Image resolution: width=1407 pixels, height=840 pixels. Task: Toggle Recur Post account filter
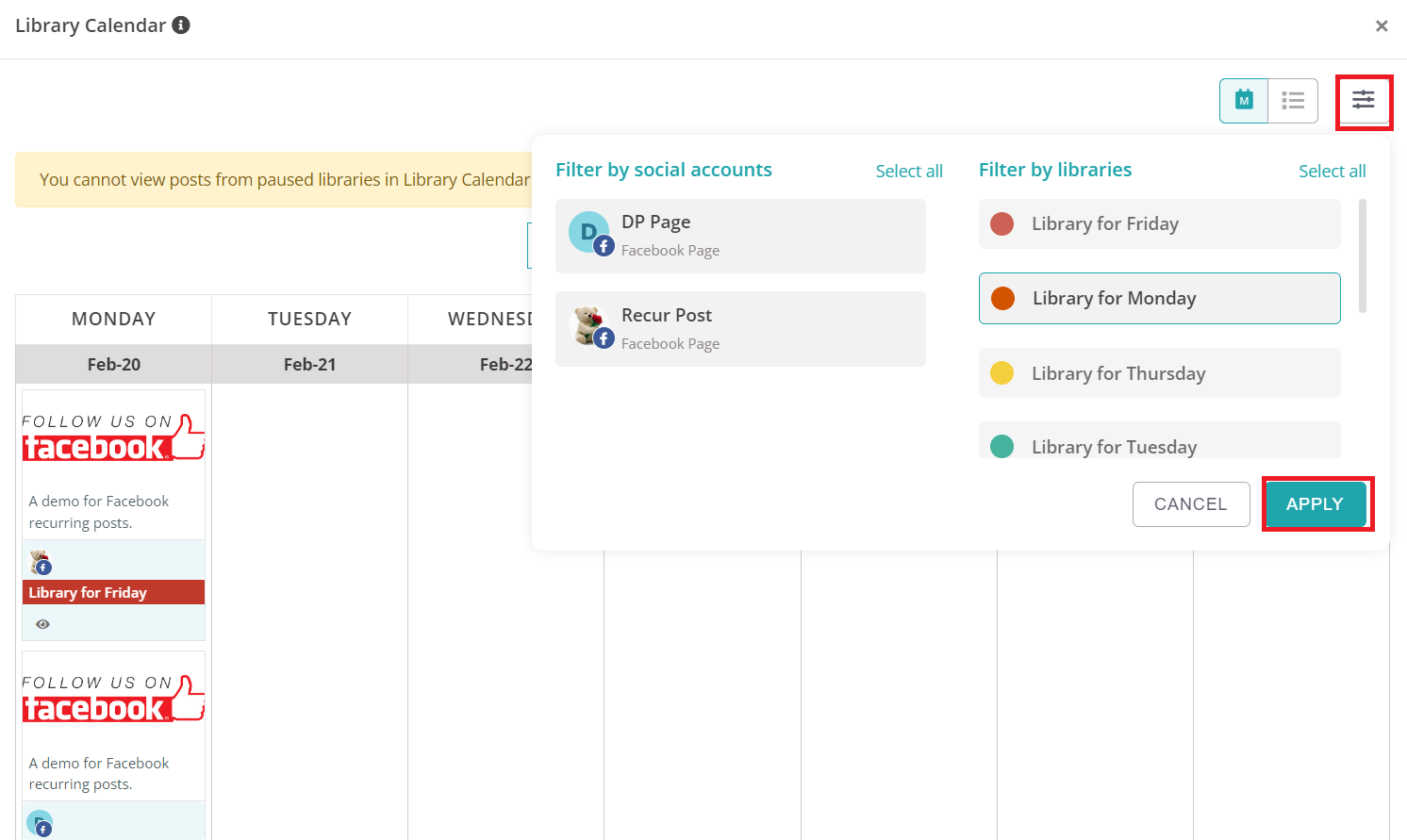pos(740,329)
